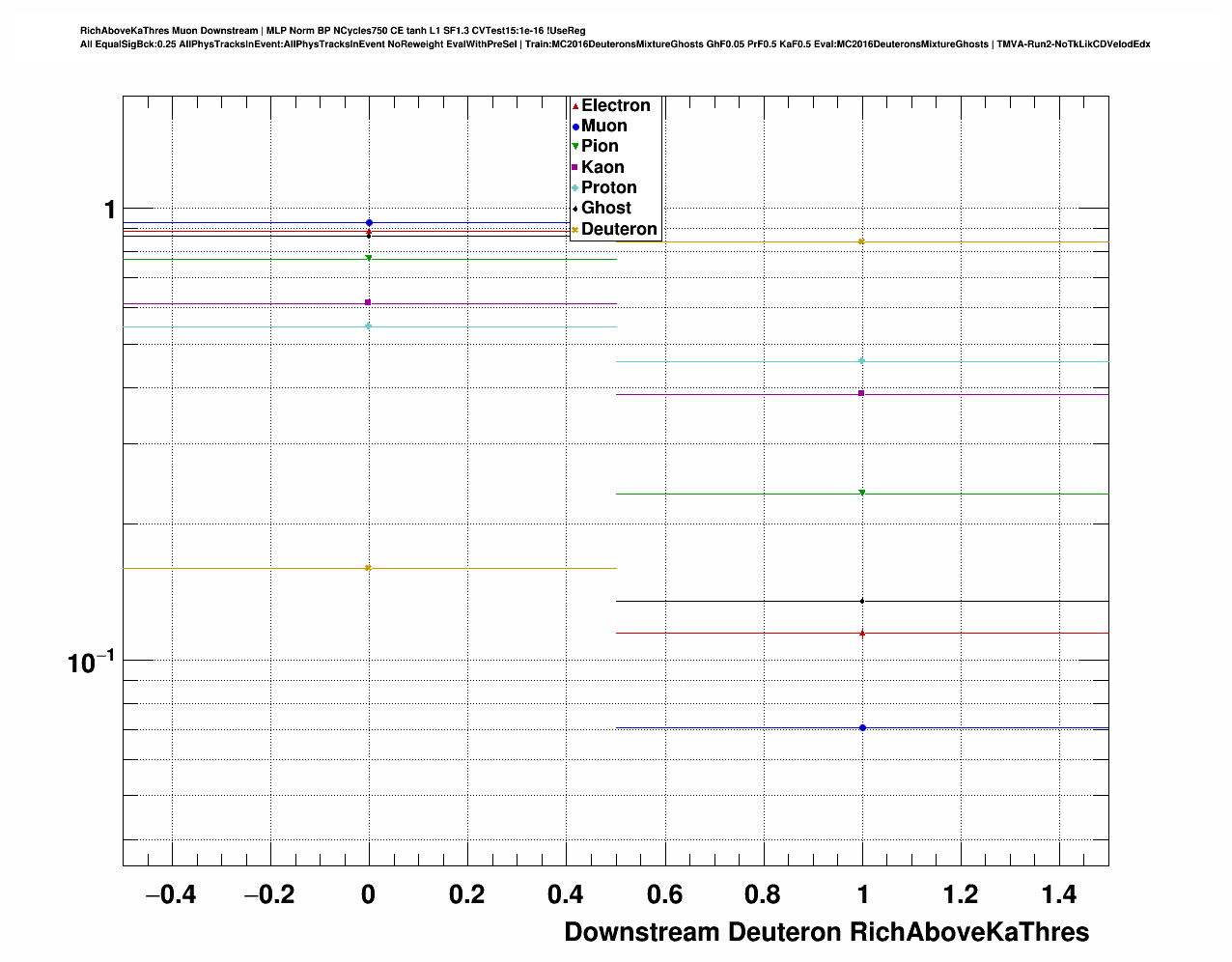Click the green Pion triangle legend marker
This screenshot has width=1232, height=962.
click(x=575, y=147)
